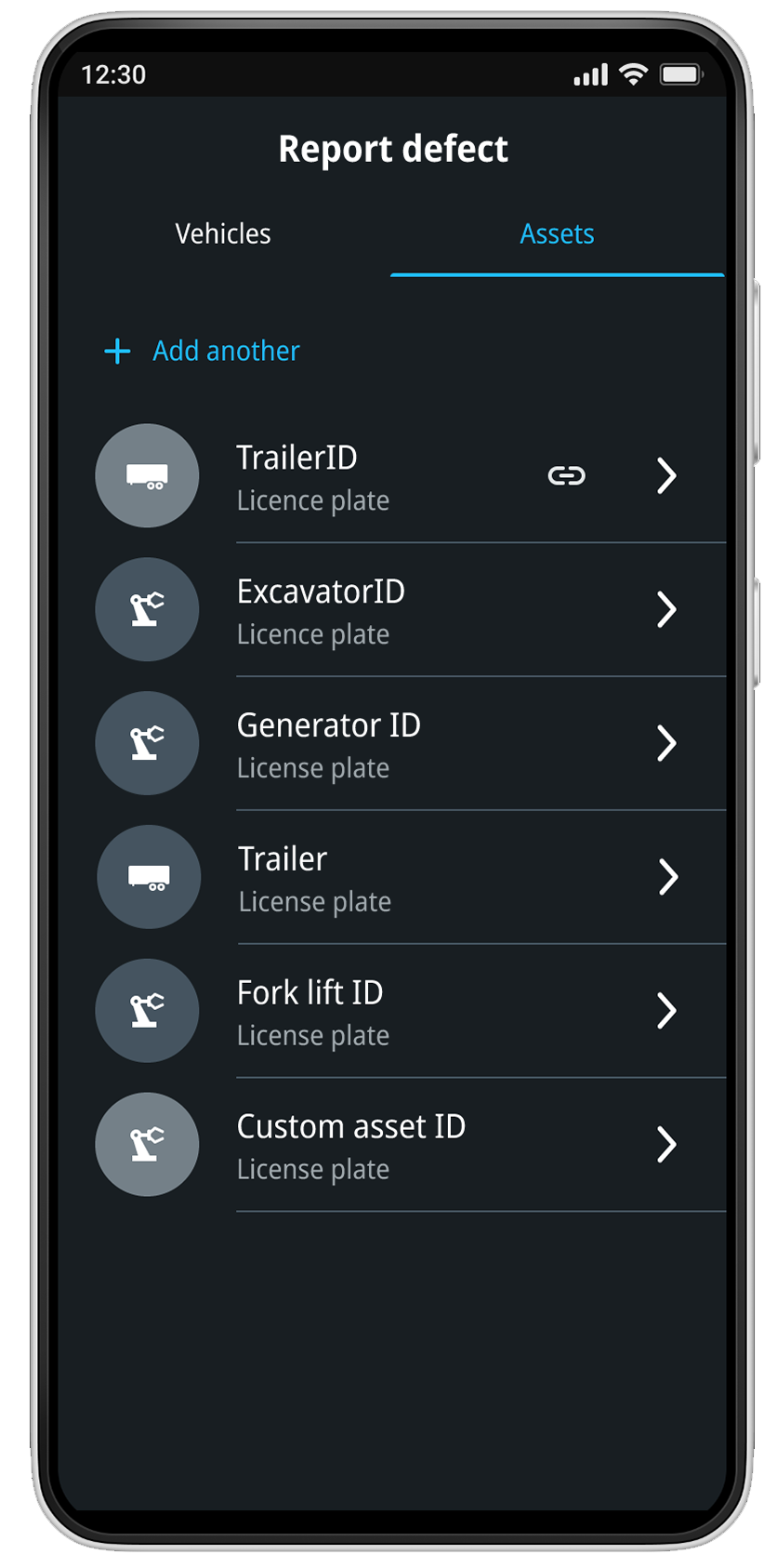
Task: Expand ExcavatorID using its chevron
Action: [x=666, y=610]
